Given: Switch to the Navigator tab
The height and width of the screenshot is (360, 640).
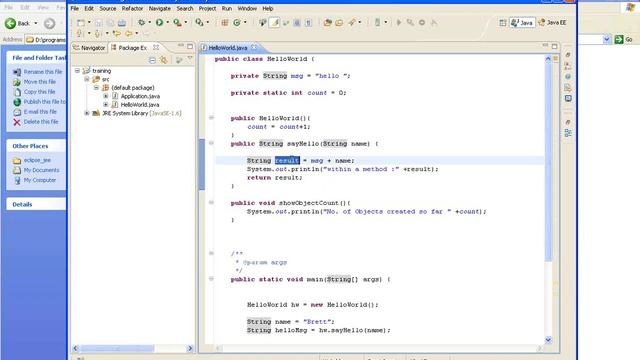Looking at the screenshot, I should (89, 48).
